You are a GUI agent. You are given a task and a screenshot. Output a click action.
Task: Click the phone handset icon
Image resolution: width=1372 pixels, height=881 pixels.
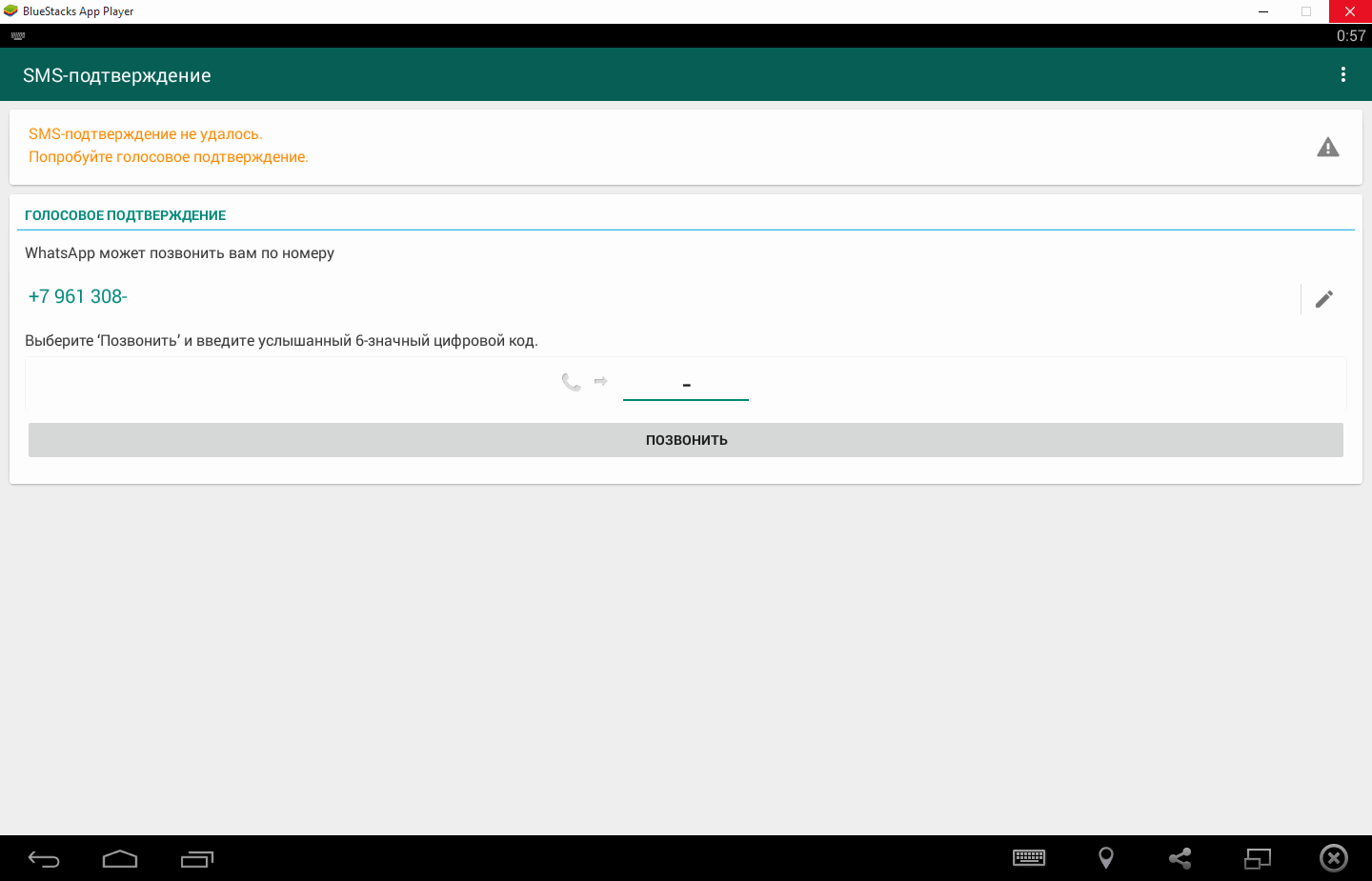(571, 382)
